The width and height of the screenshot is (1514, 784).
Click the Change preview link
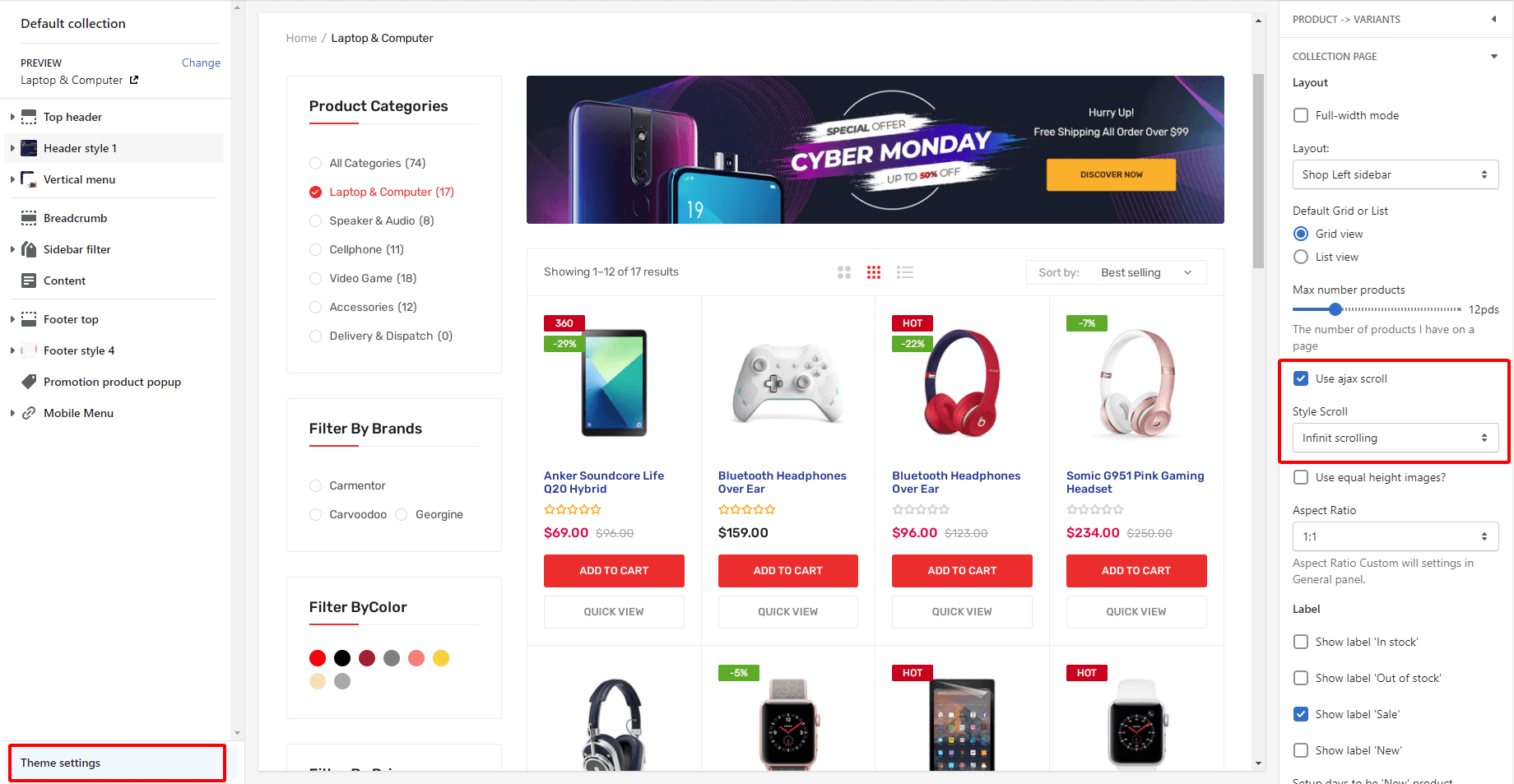click(201, 63)
